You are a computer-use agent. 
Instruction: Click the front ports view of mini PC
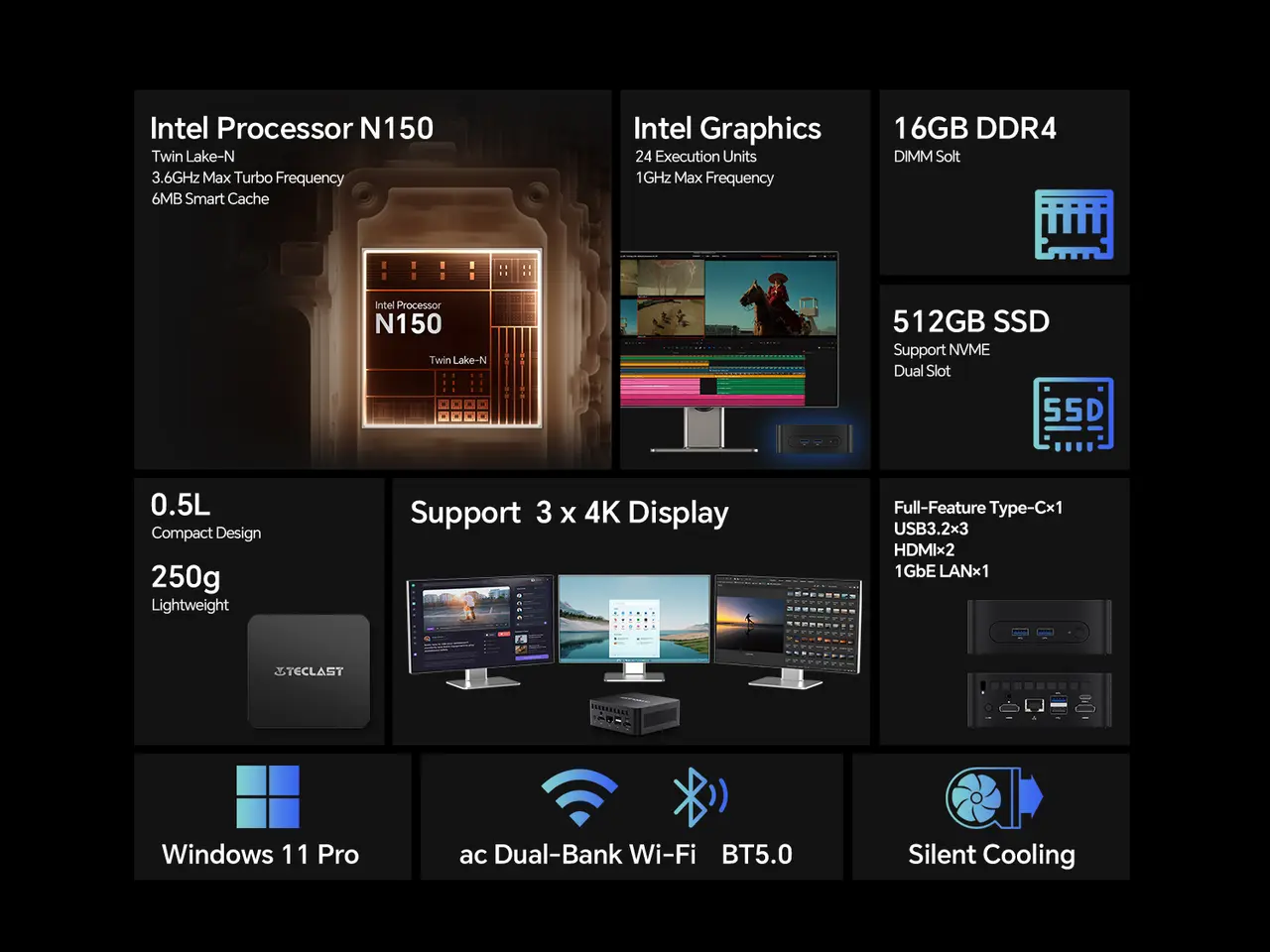coord(1039,626)
